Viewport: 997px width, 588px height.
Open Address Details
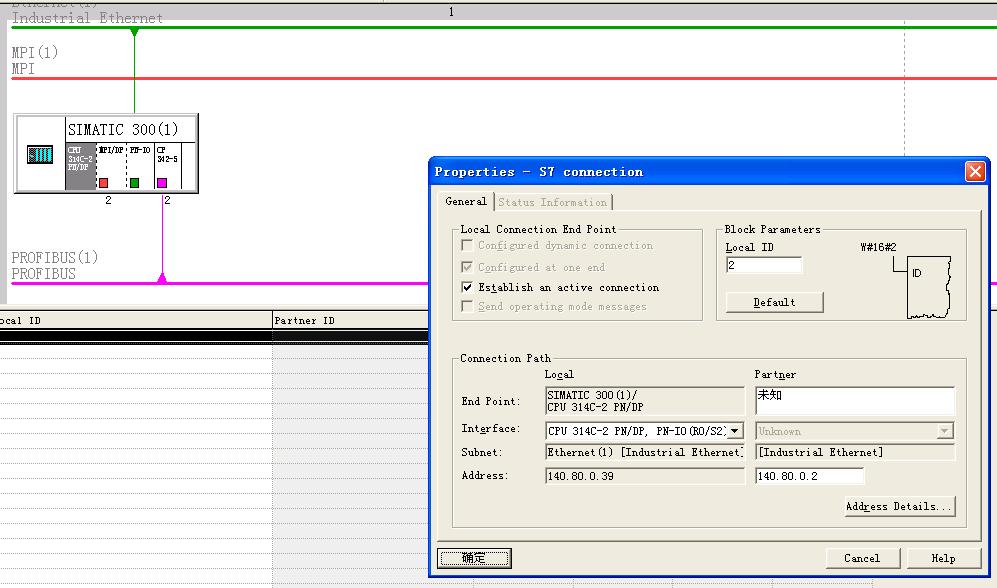tap(900, 507)
